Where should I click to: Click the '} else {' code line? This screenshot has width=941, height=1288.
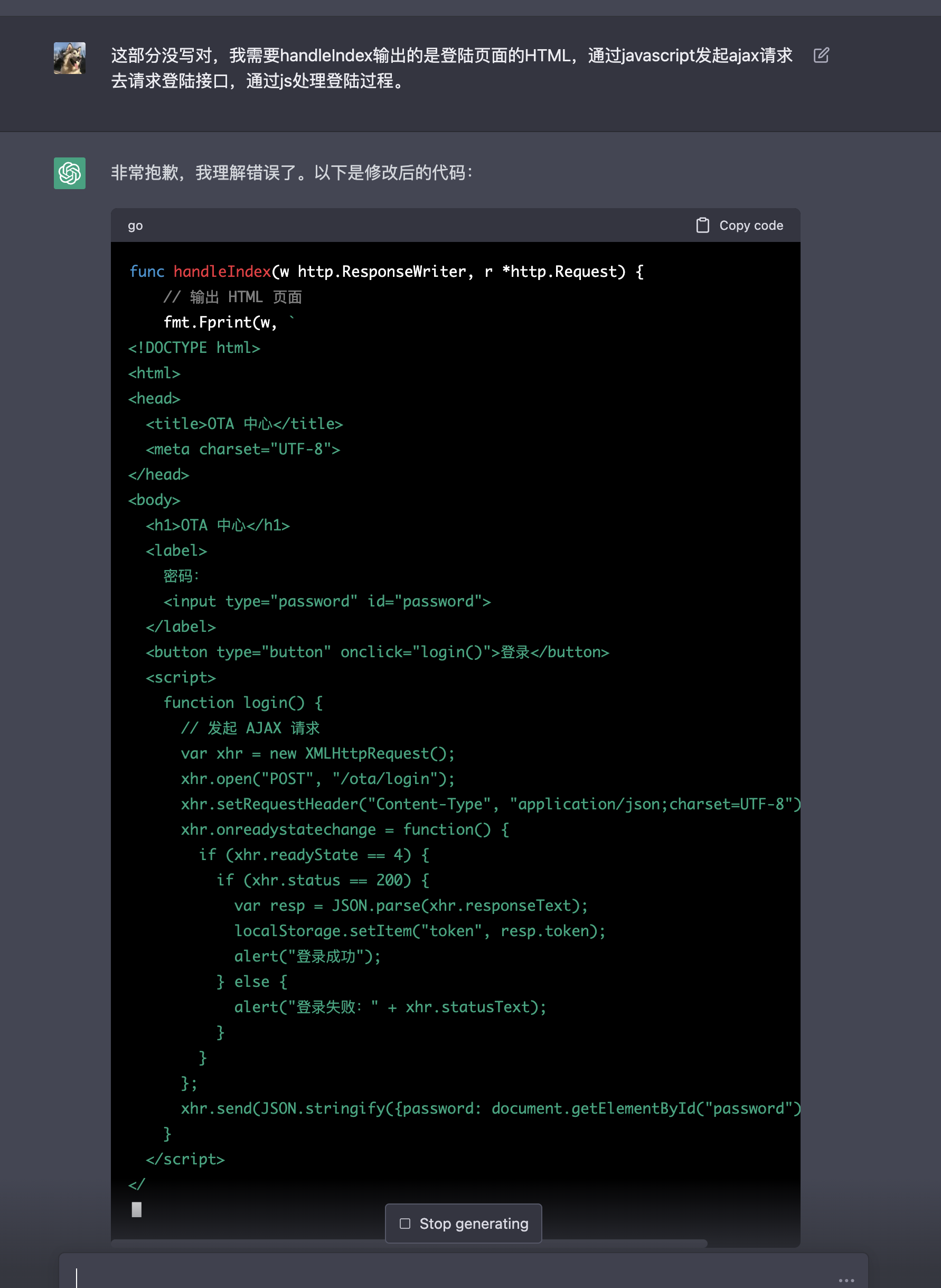coord(252,982)
